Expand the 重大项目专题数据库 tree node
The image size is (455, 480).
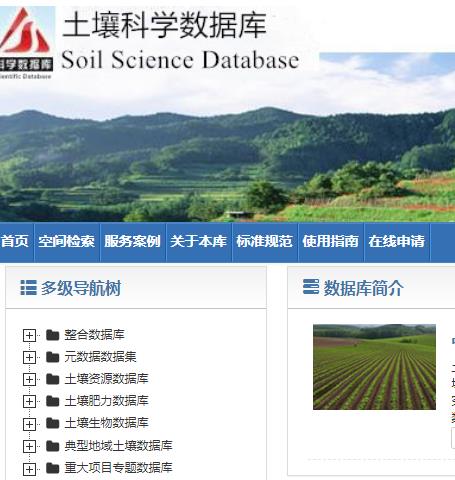[29, 469]
